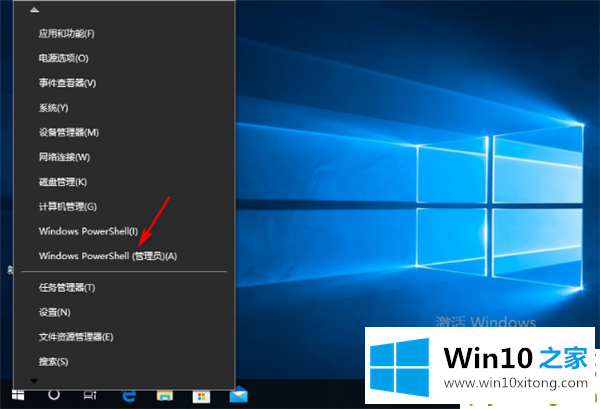Launch Windows PowerShell(I)
This screenshot has width=600, height=409.
[x=124, y=231]
